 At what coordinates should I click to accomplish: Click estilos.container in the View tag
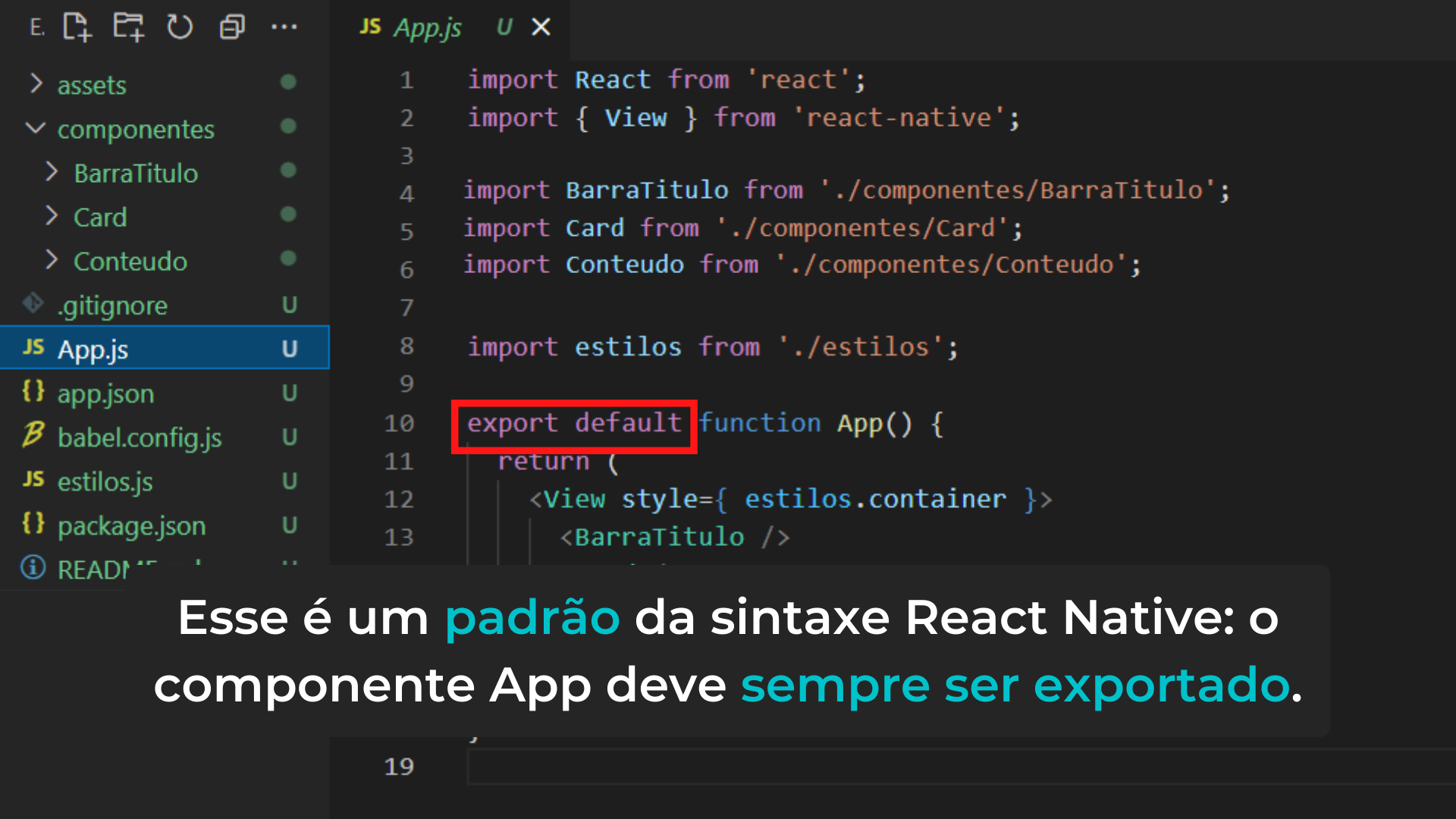click(x=875, y=499)
